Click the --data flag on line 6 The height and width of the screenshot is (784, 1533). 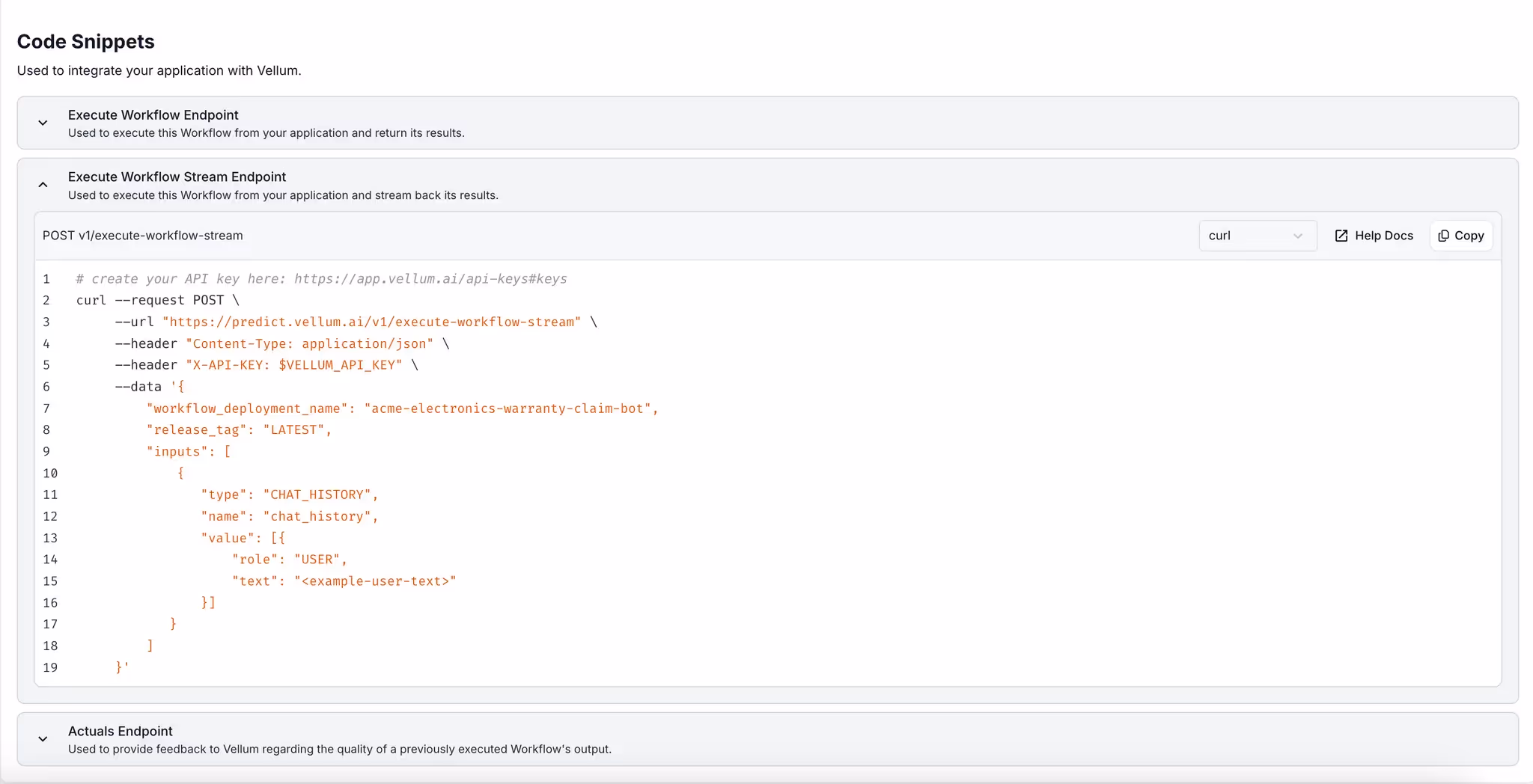(x=138, y=387)
